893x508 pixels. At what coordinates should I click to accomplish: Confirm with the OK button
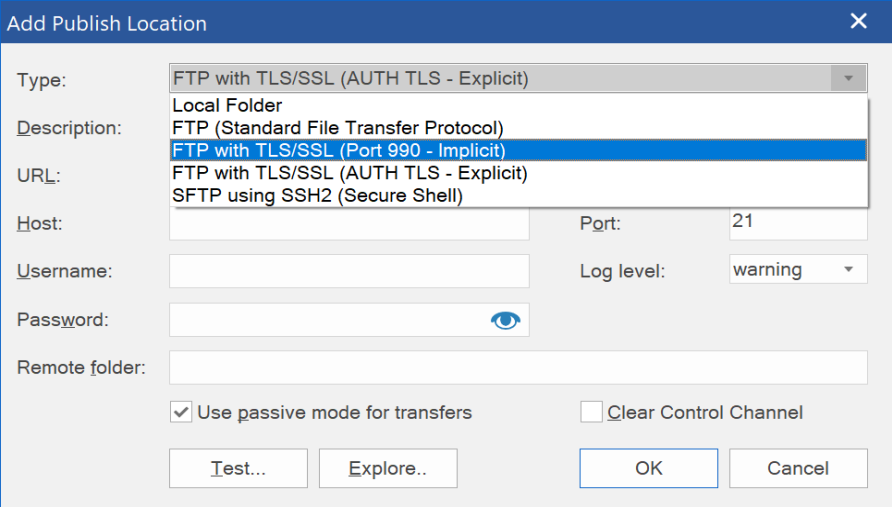click(x=649, y=468)
